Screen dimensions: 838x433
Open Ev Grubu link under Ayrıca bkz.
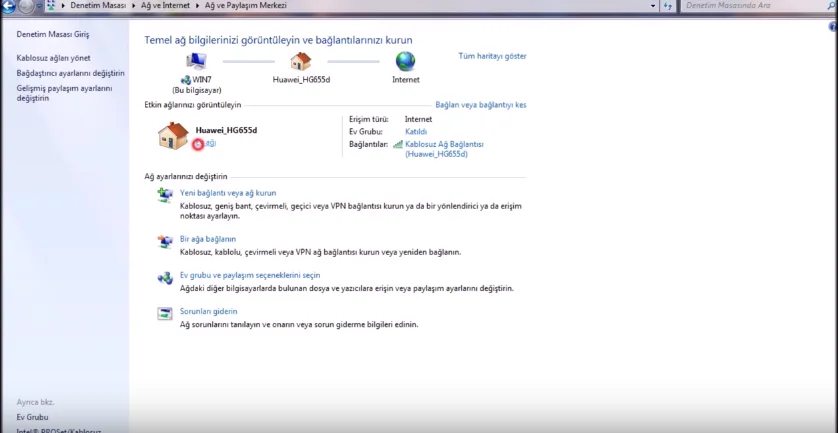(32, 417)
